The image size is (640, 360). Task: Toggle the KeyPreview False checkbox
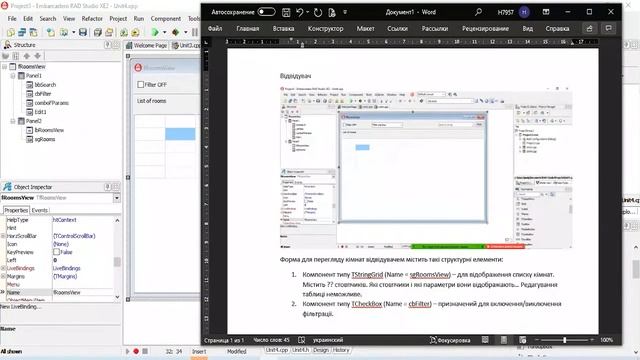point(56,252)
